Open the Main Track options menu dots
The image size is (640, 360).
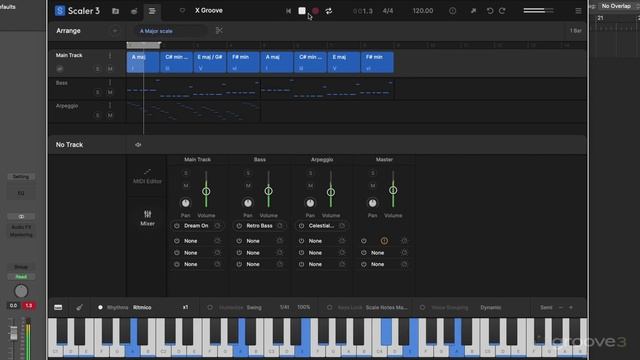pos(110,55)
